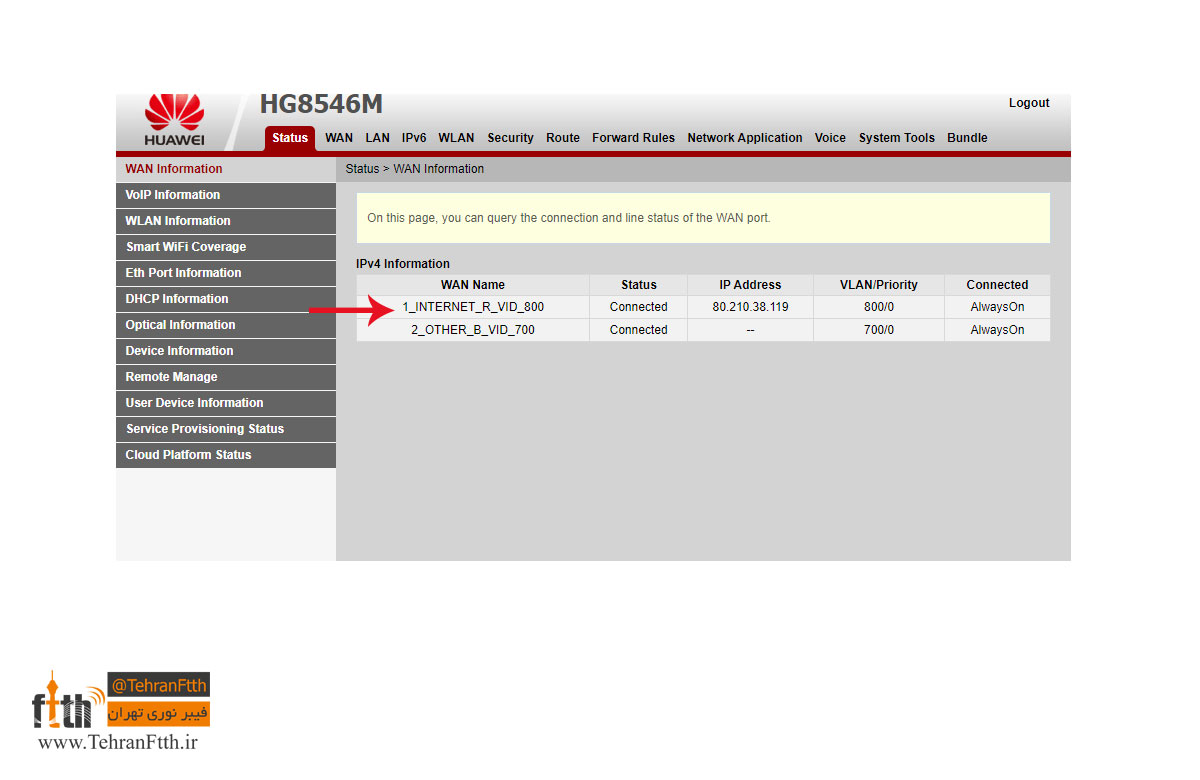The width and height of the screenshot is (1200, 780).
Task: Open VoIP Information page
Action: click(x=226, y=195)
